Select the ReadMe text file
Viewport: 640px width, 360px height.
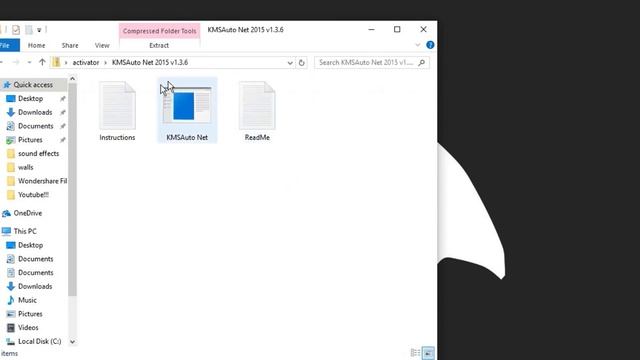click(257, 111)
